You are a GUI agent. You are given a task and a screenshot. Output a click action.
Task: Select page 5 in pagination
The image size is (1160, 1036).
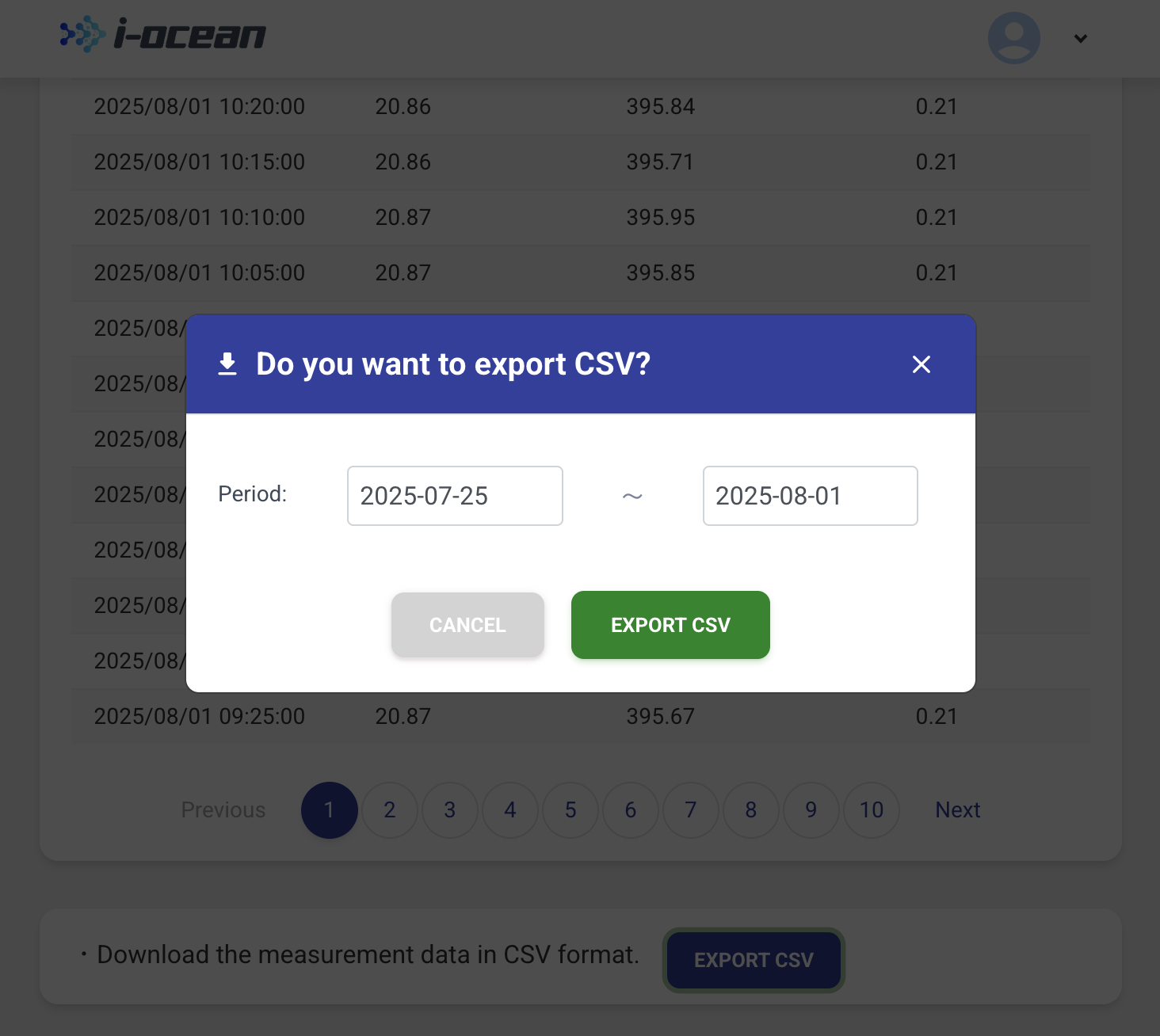(570, 810)
